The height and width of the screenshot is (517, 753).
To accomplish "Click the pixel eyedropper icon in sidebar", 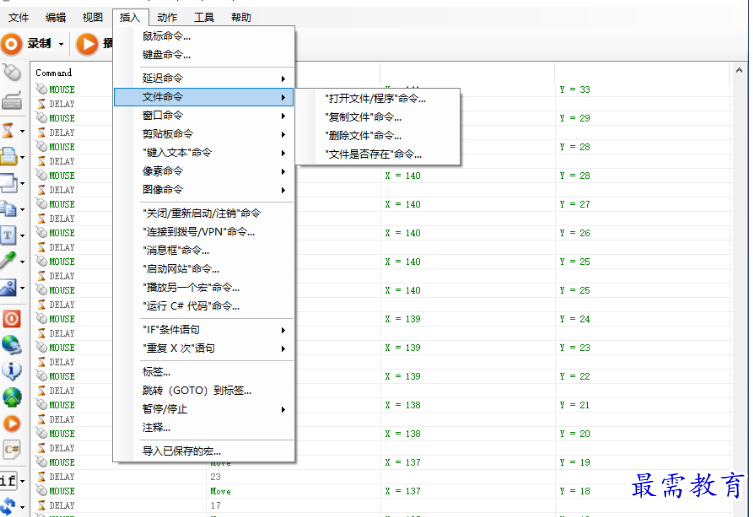I will [8, 261].
